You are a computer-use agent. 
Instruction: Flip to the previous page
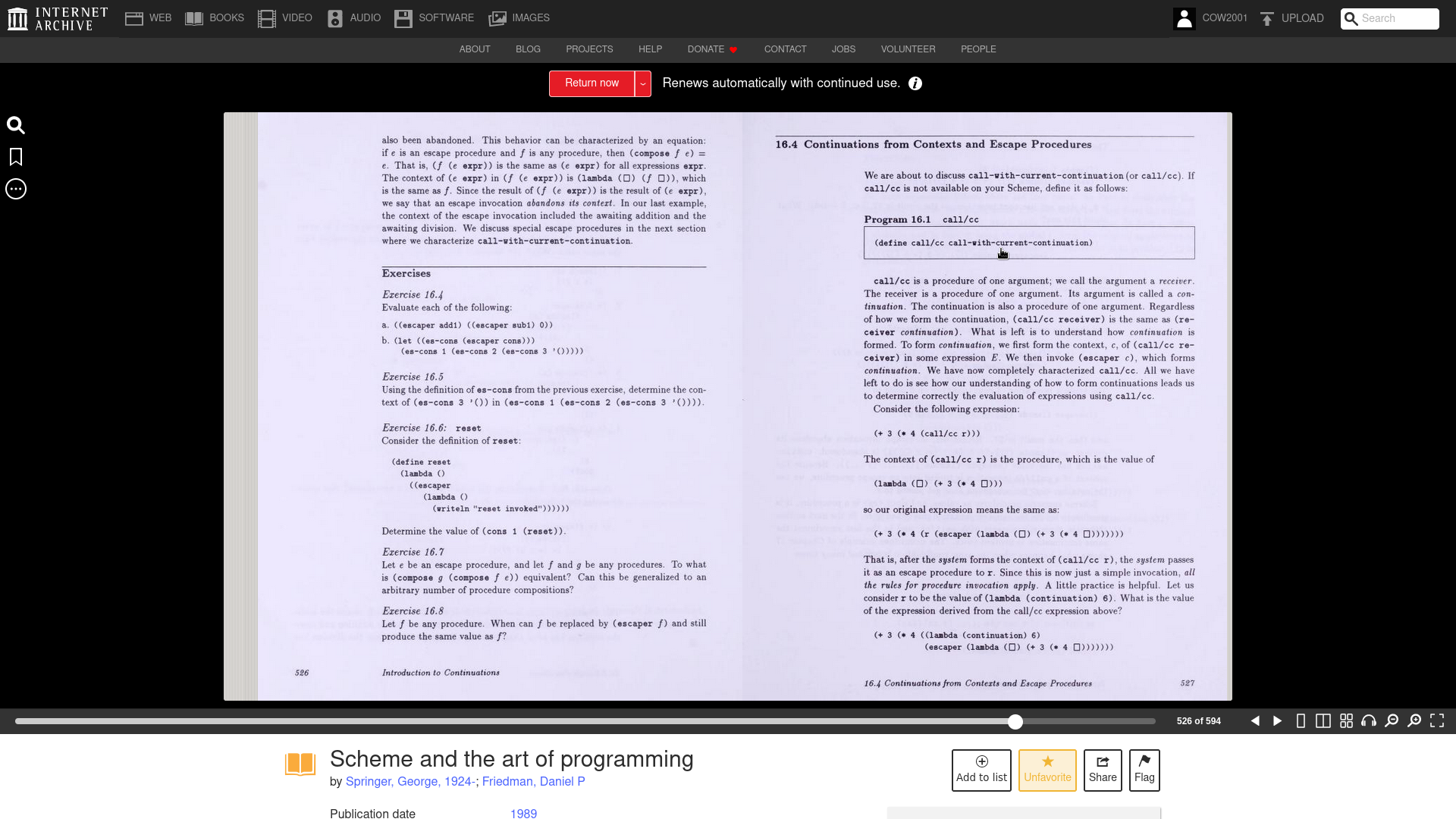click(1255, 721)
